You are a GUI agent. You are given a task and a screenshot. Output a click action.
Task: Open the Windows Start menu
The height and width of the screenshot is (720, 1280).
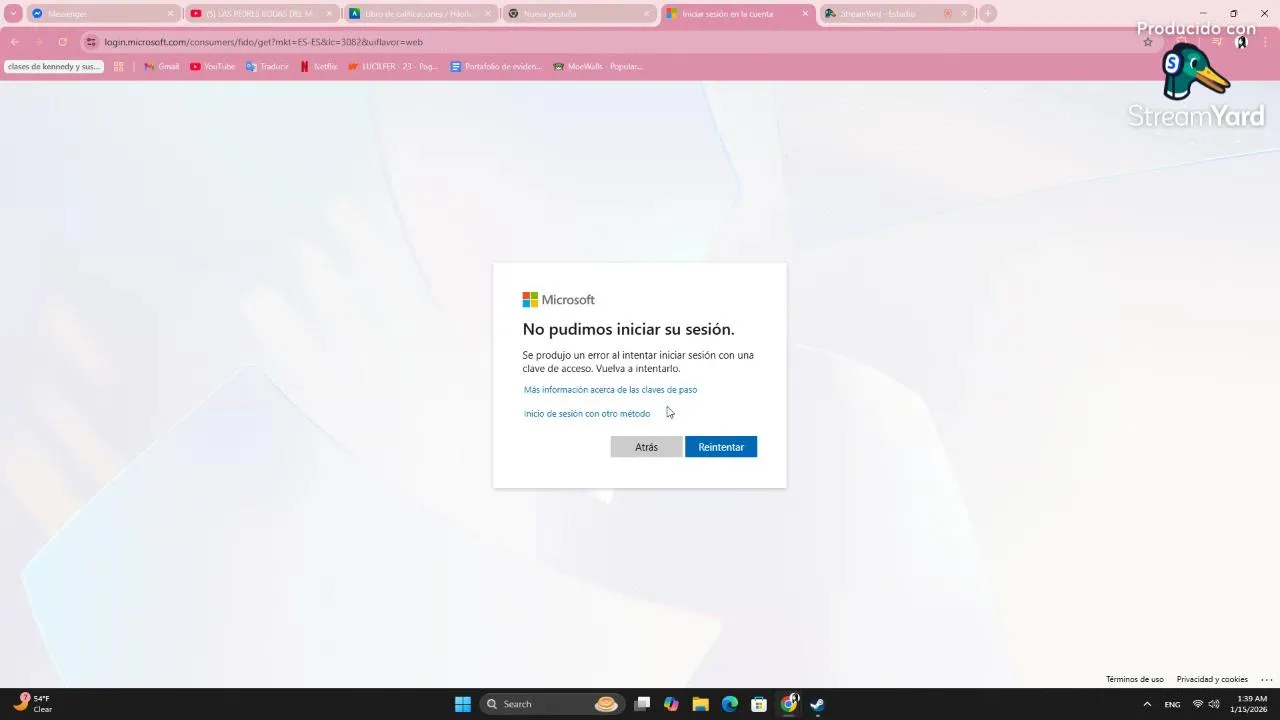(x=463, y=704)
